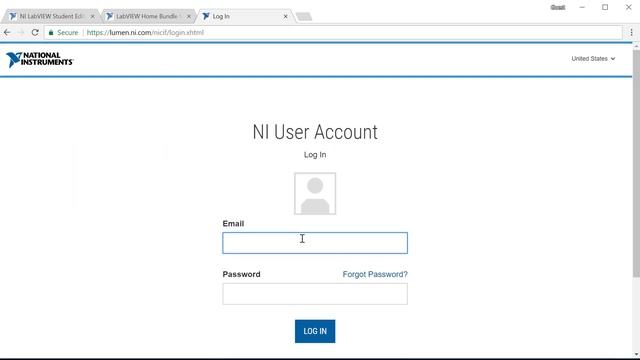Switch to NI LabVIEW Student Edition tab
Viewport: 640px width, 360px height.
coord(51,16)
